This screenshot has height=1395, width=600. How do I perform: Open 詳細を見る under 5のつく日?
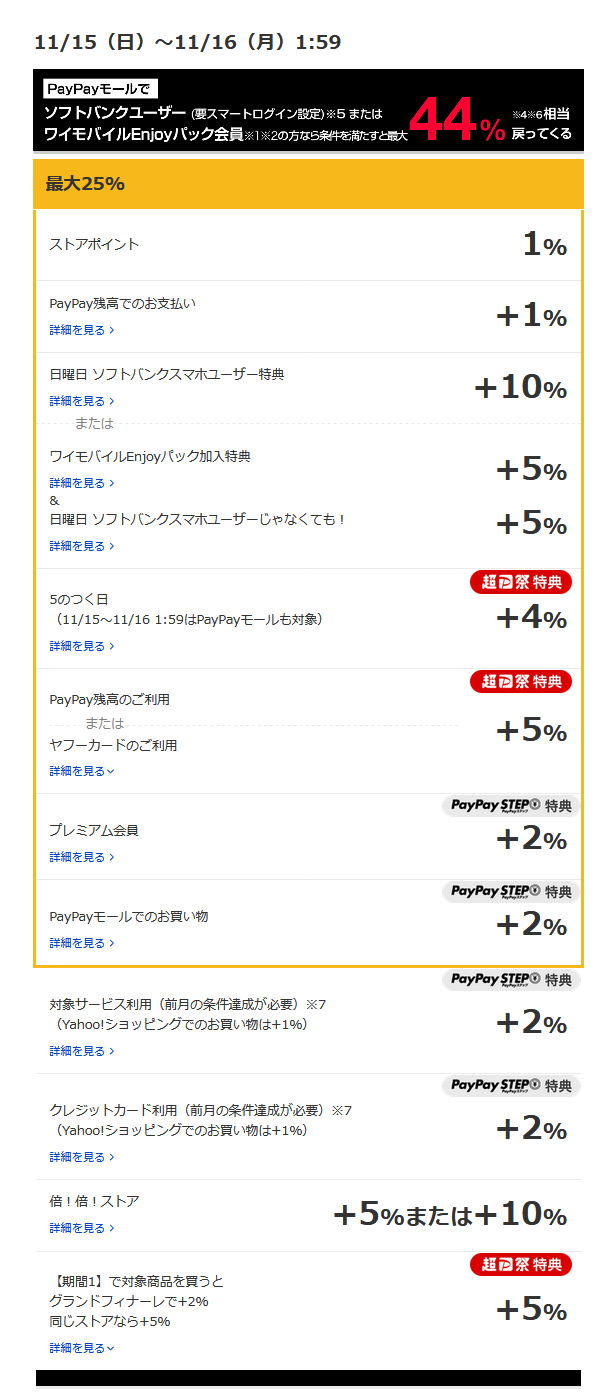coord(82,646)
